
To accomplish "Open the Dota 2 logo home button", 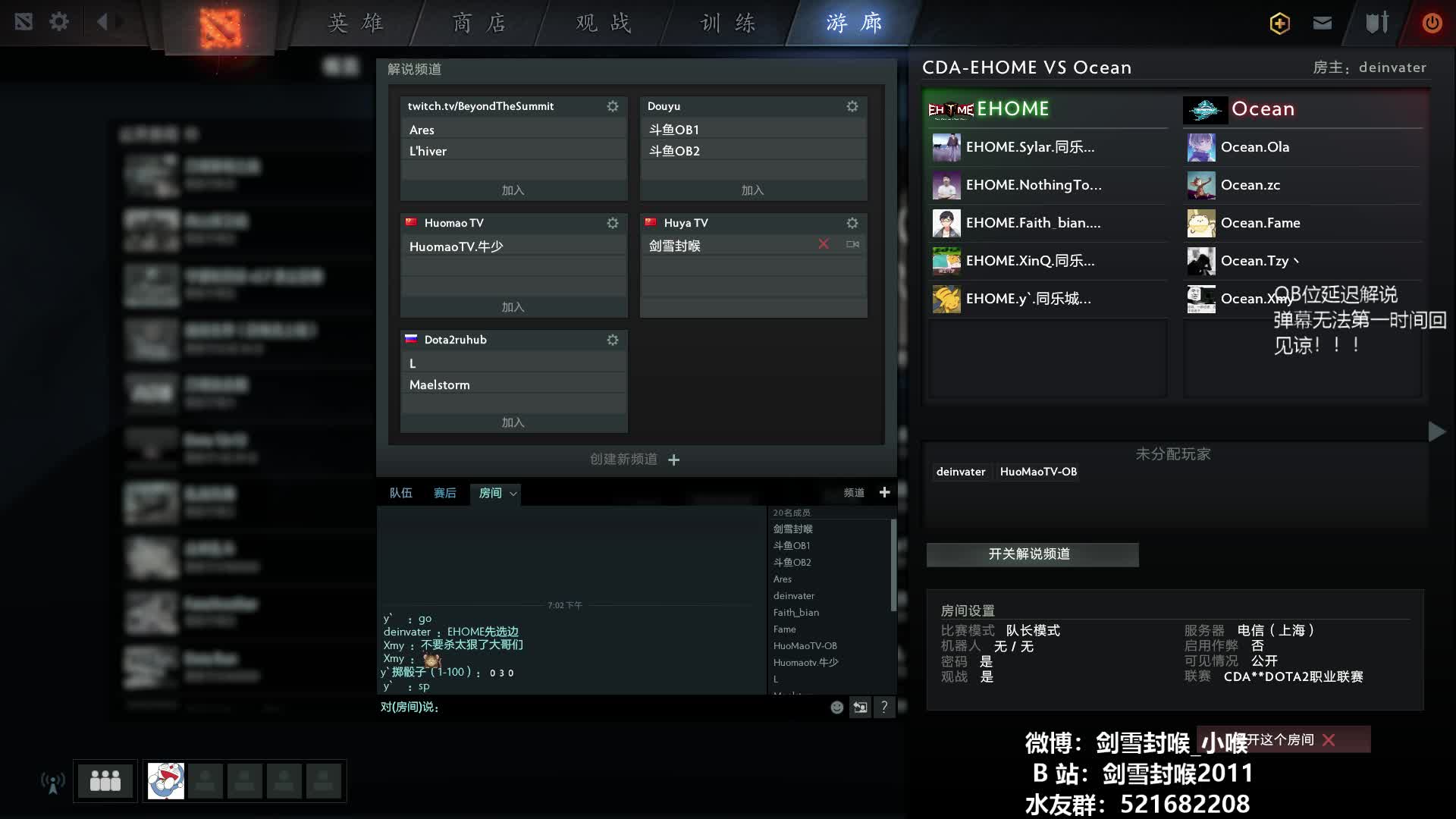I will [220, 27].
